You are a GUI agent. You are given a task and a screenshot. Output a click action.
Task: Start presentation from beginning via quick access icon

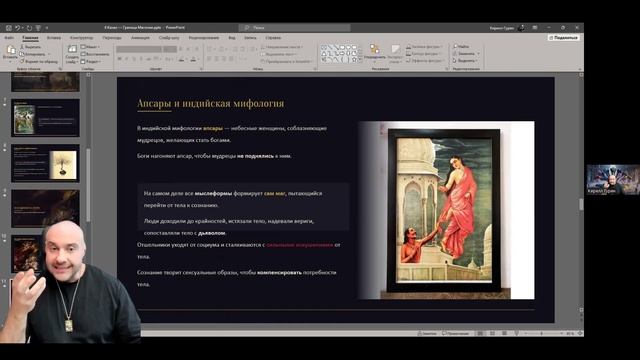(38, 28)
